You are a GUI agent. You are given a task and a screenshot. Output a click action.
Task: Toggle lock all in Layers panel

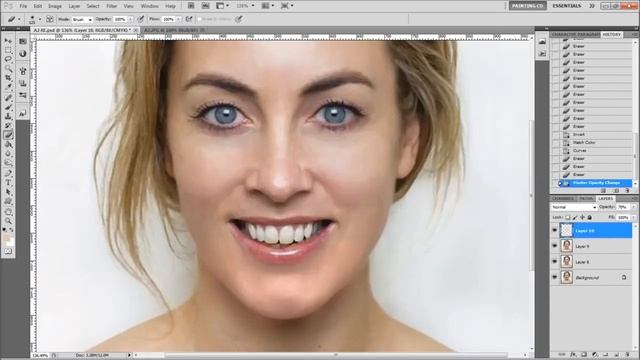589,218
